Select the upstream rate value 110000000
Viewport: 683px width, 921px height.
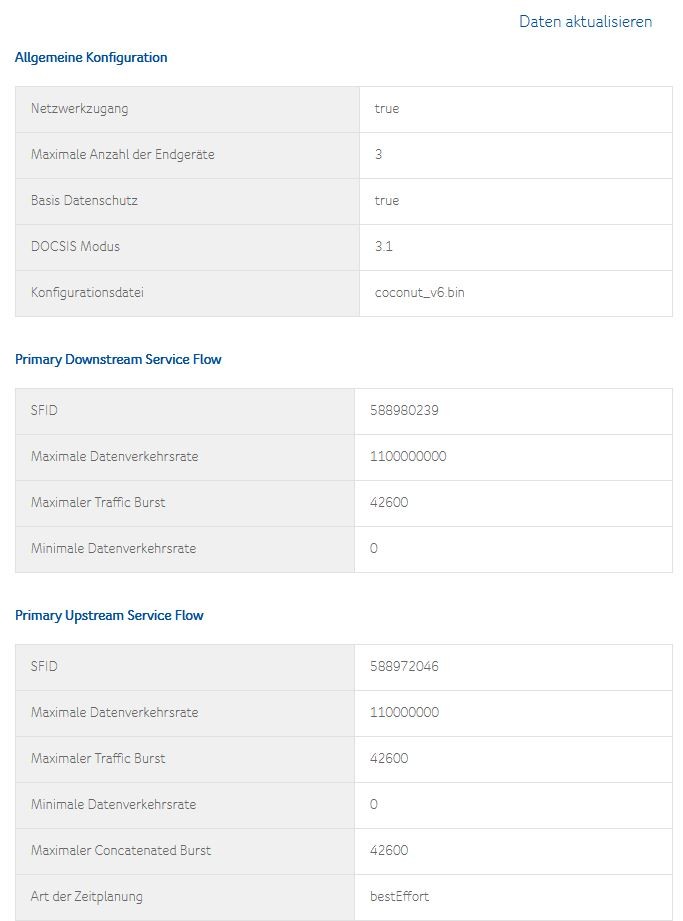point(404,712)
